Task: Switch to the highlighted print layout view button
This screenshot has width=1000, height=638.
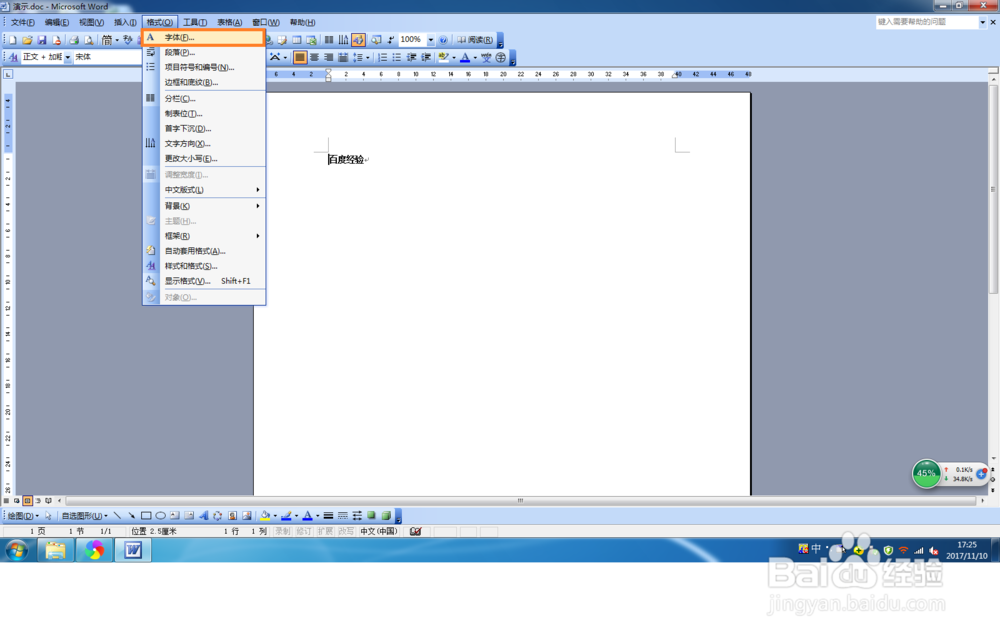Action: click(x=27, y=501)
